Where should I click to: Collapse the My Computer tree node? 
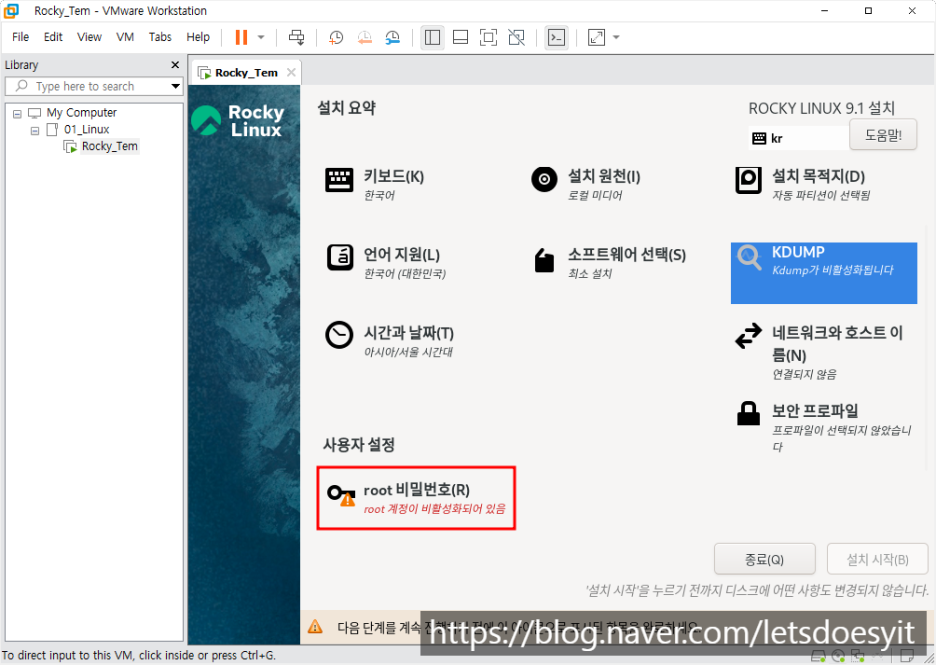pos(17,113)
